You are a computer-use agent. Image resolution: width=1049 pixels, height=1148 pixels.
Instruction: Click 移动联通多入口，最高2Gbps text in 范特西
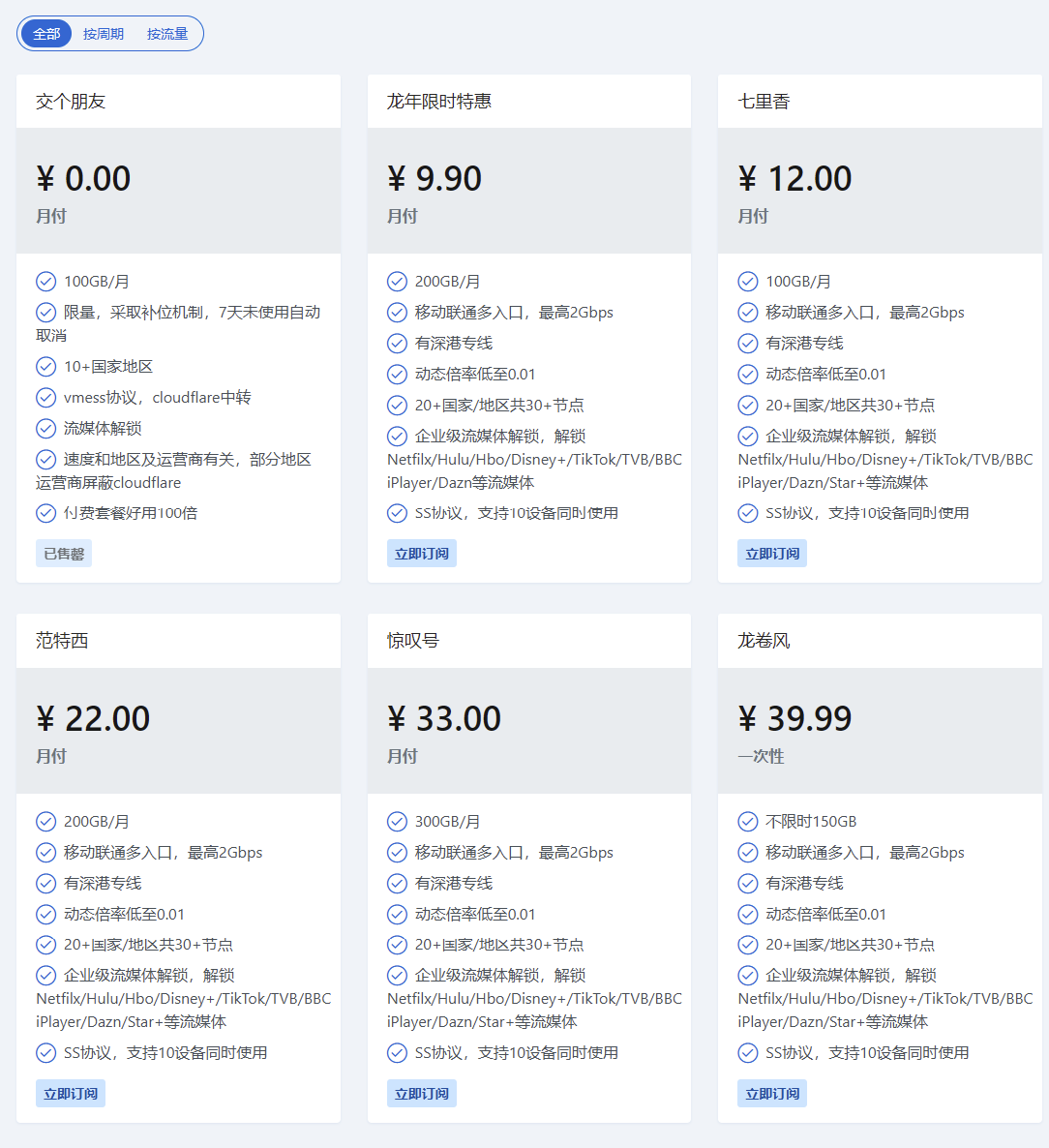(x=164, y=852)
